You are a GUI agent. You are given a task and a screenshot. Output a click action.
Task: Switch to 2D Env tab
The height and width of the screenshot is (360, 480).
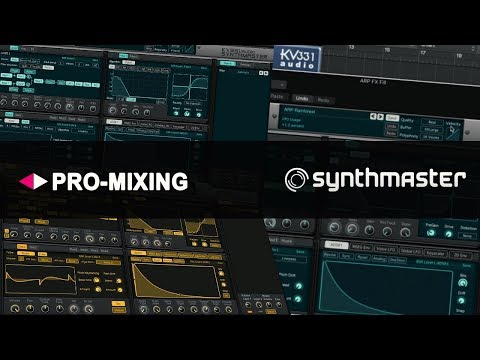(460, 255)
